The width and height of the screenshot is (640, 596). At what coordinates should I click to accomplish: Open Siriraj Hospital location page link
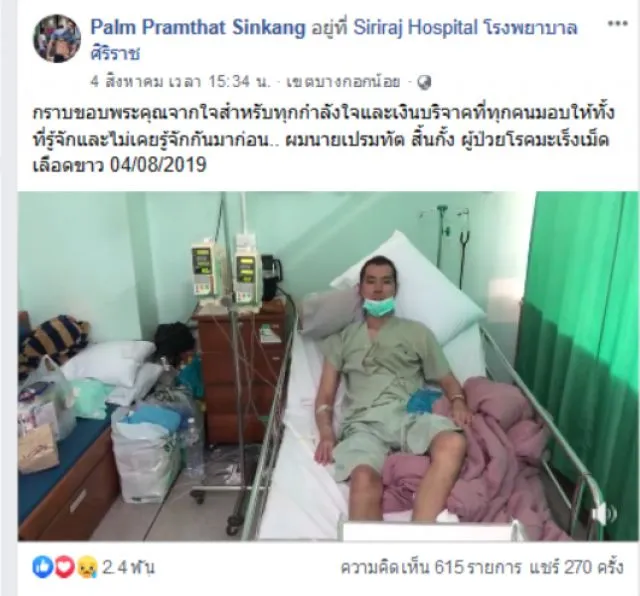[415, 28]
